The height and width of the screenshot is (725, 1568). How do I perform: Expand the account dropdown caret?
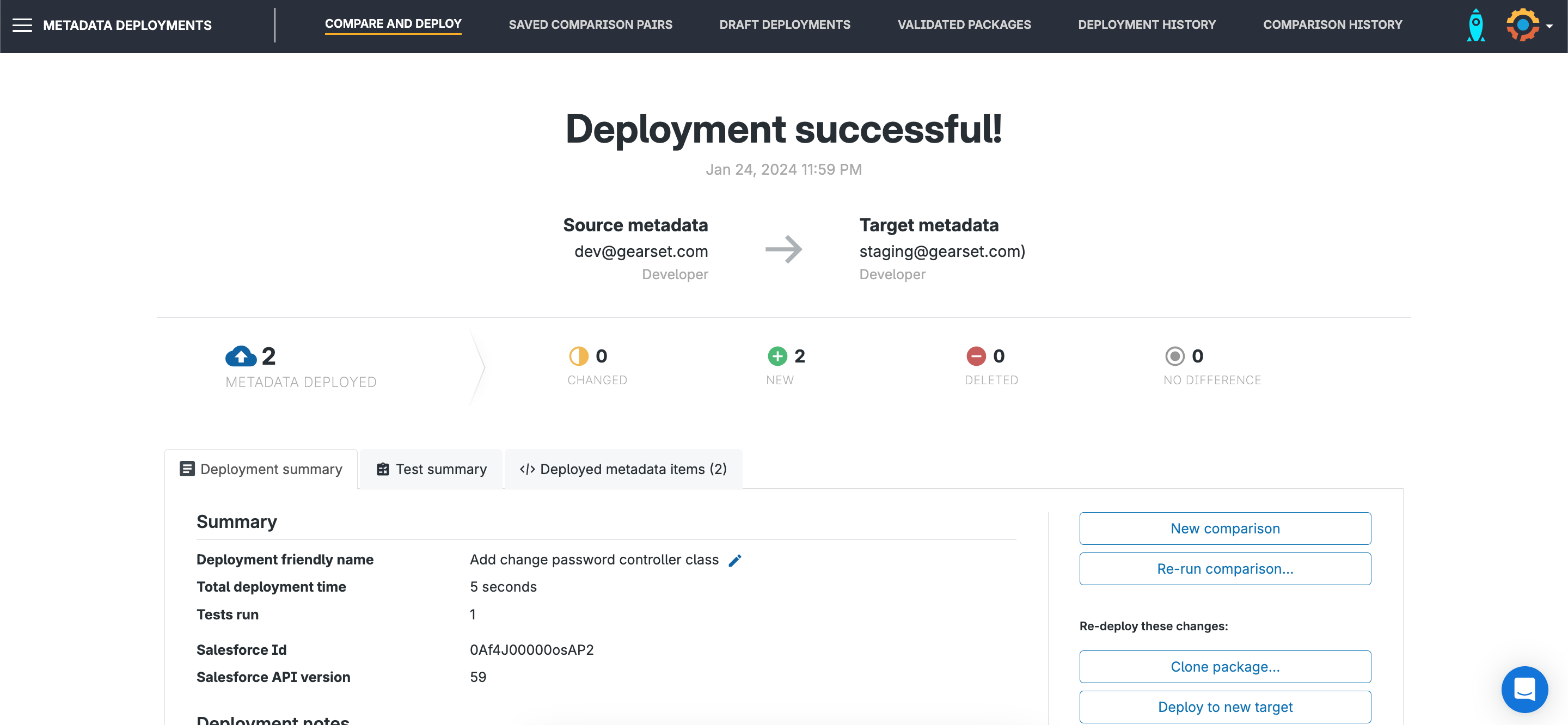1549,26
